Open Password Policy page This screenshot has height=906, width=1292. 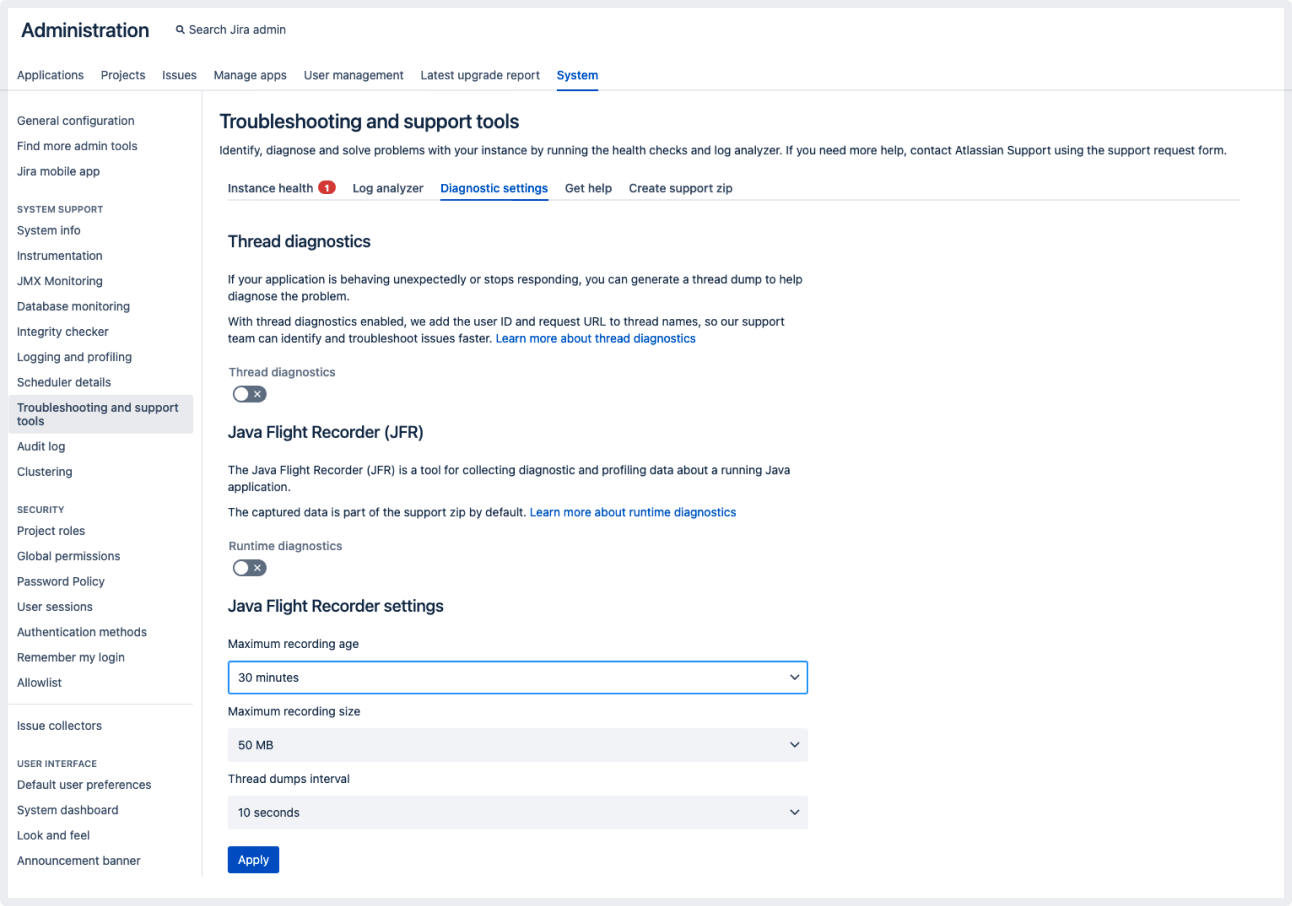coord(61,581)
